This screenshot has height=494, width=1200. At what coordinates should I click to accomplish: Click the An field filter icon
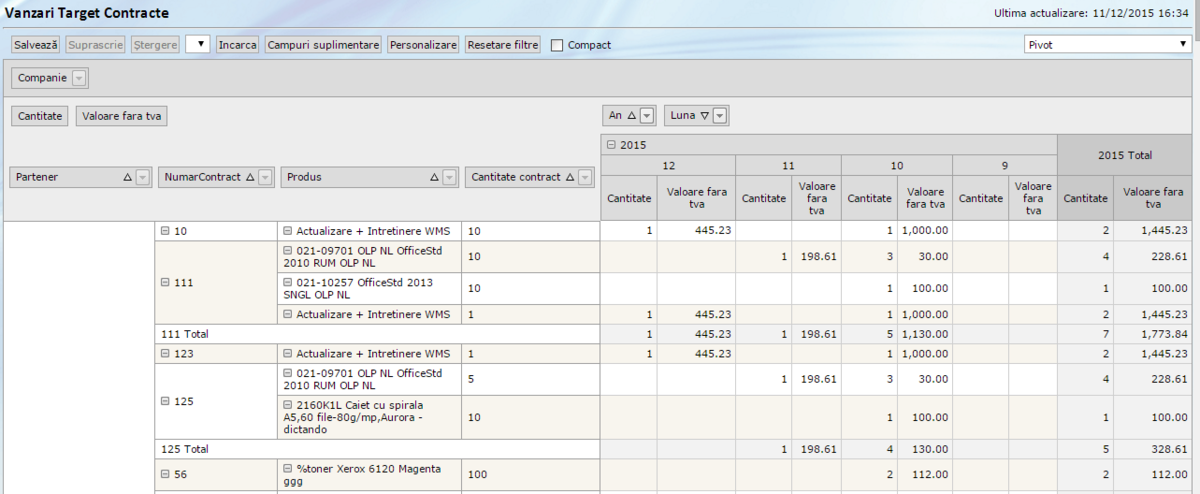click(x=647, y=116)
